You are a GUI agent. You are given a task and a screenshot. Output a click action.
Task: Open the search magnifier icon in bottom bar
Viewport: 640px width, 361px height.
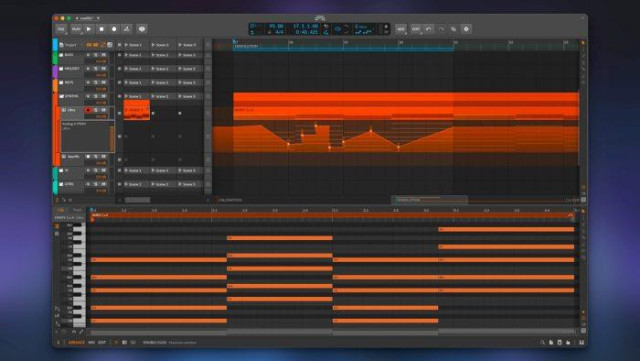click(x=542, y=343)
